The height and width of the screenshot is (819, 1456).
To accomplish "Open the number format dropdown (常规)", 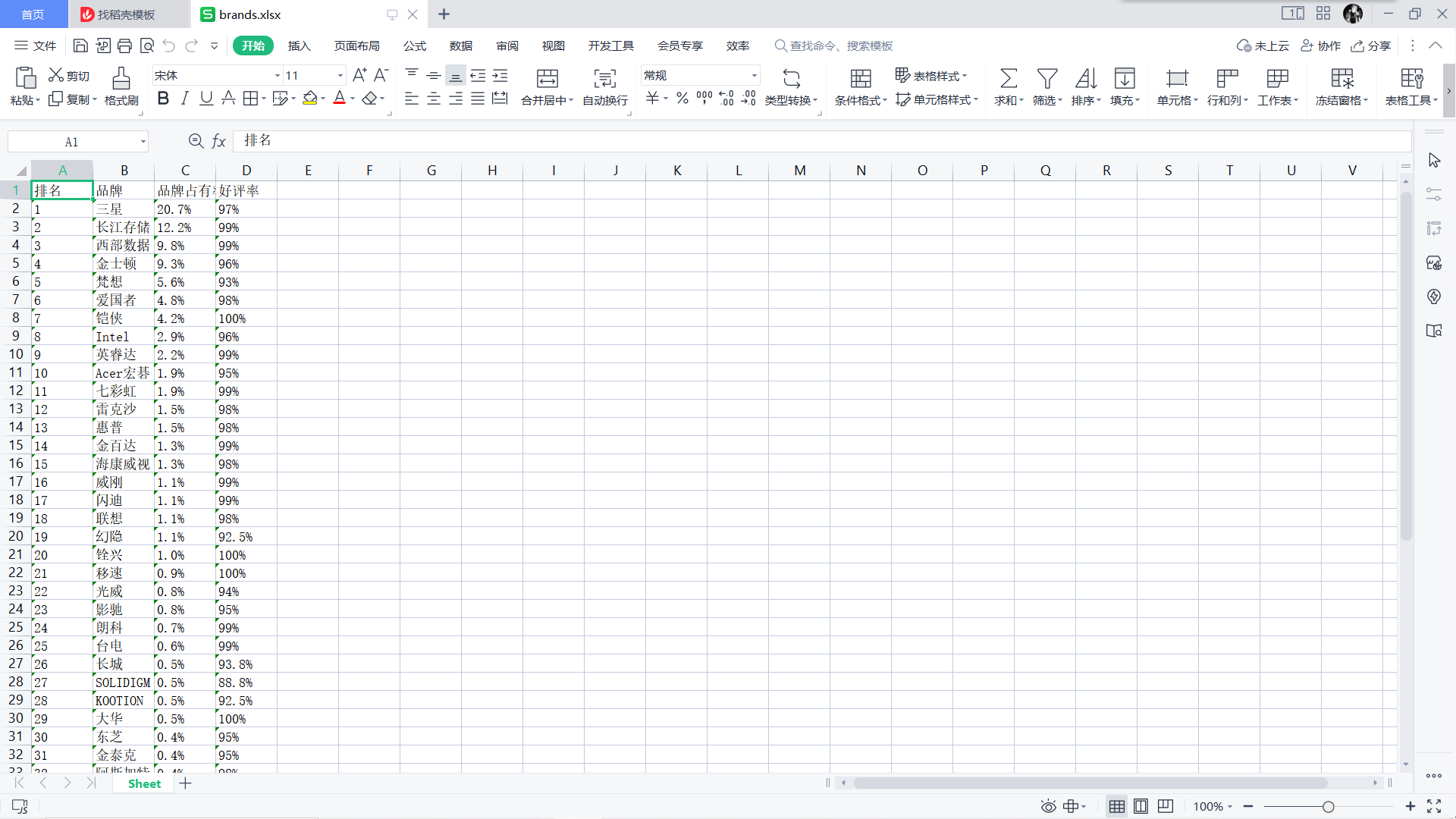I will tap(754, 75).
